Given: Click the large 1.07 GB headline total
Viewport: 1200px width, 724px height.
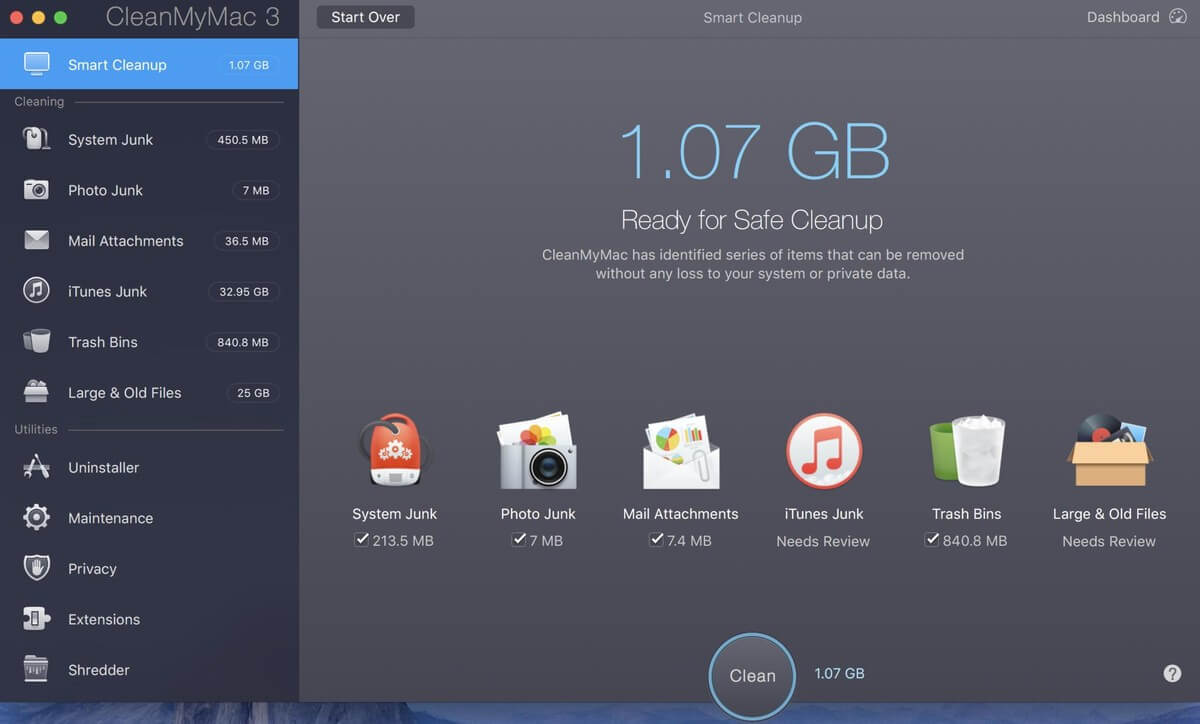Looking at the screenshot, I should click(x=753, y=152).
